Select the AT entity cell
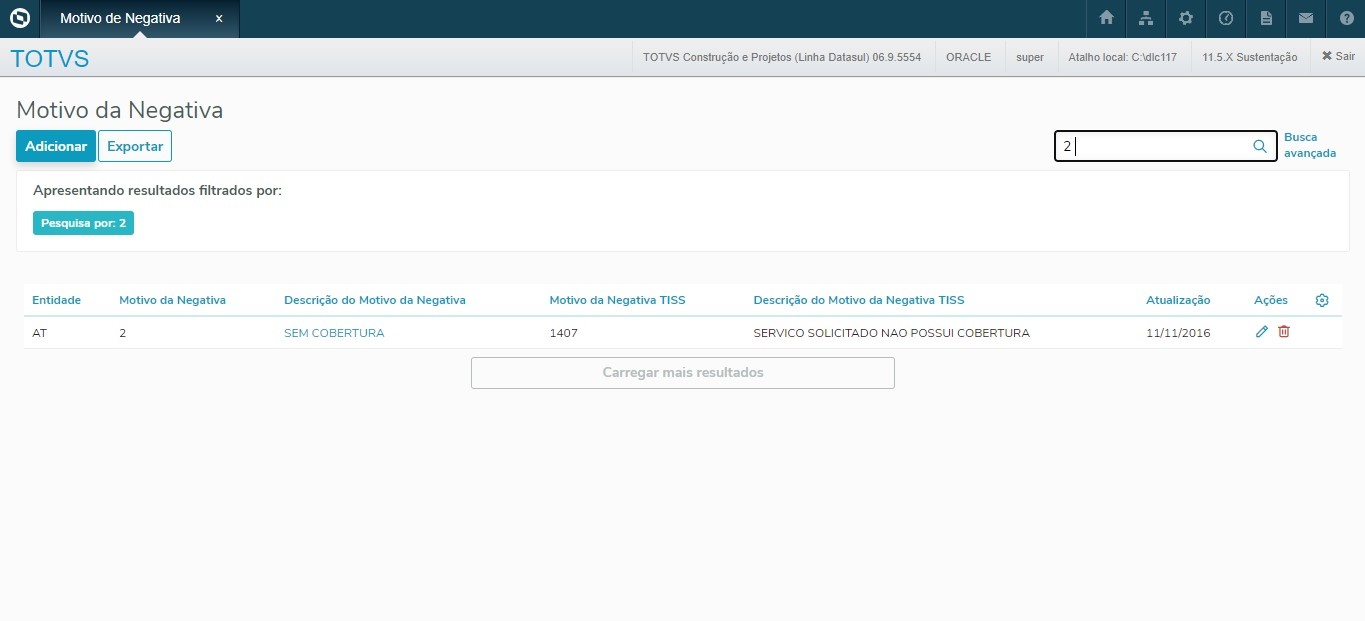Viewport: 1365px width, 621px height. [x=40, y=333]
